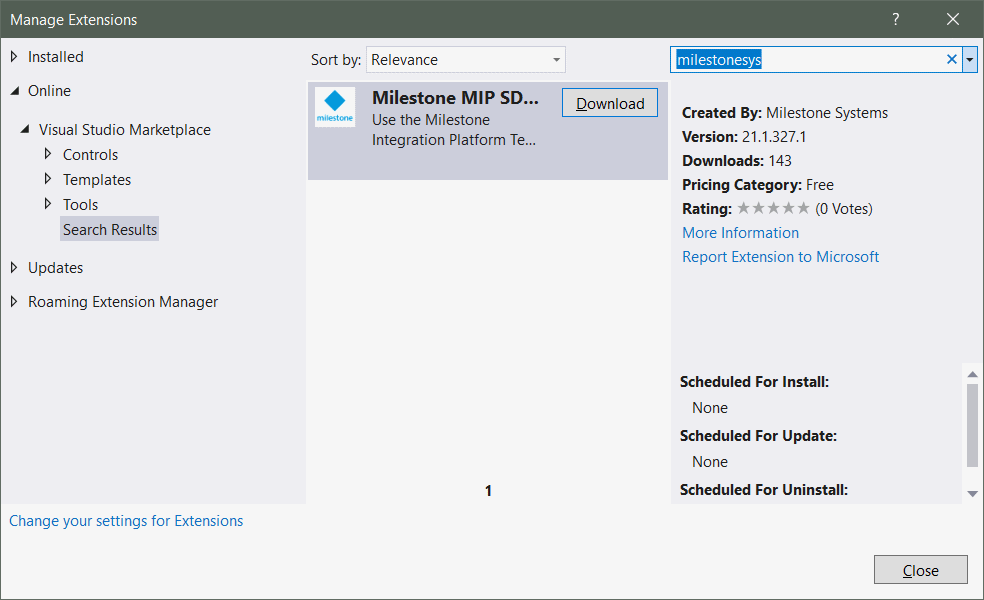Screen dimensions: 984x600
Task: Select Search Results in the tree
Action: (110, 230)
